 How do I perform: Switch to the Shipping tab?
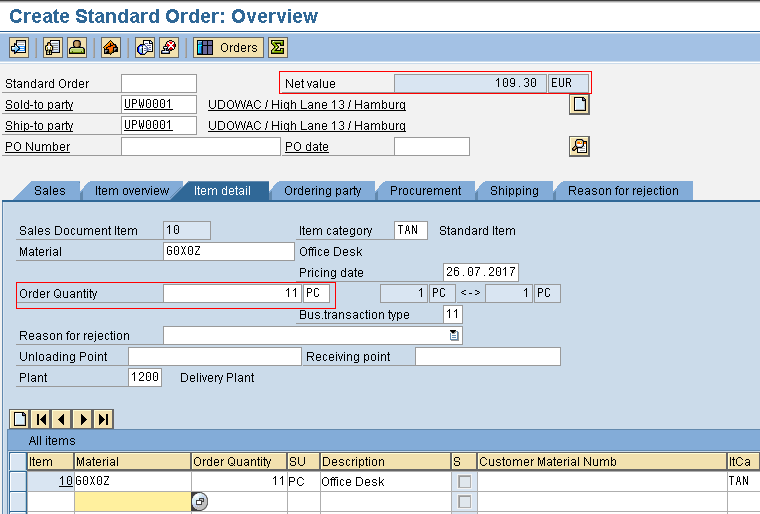tap(514, 191)
